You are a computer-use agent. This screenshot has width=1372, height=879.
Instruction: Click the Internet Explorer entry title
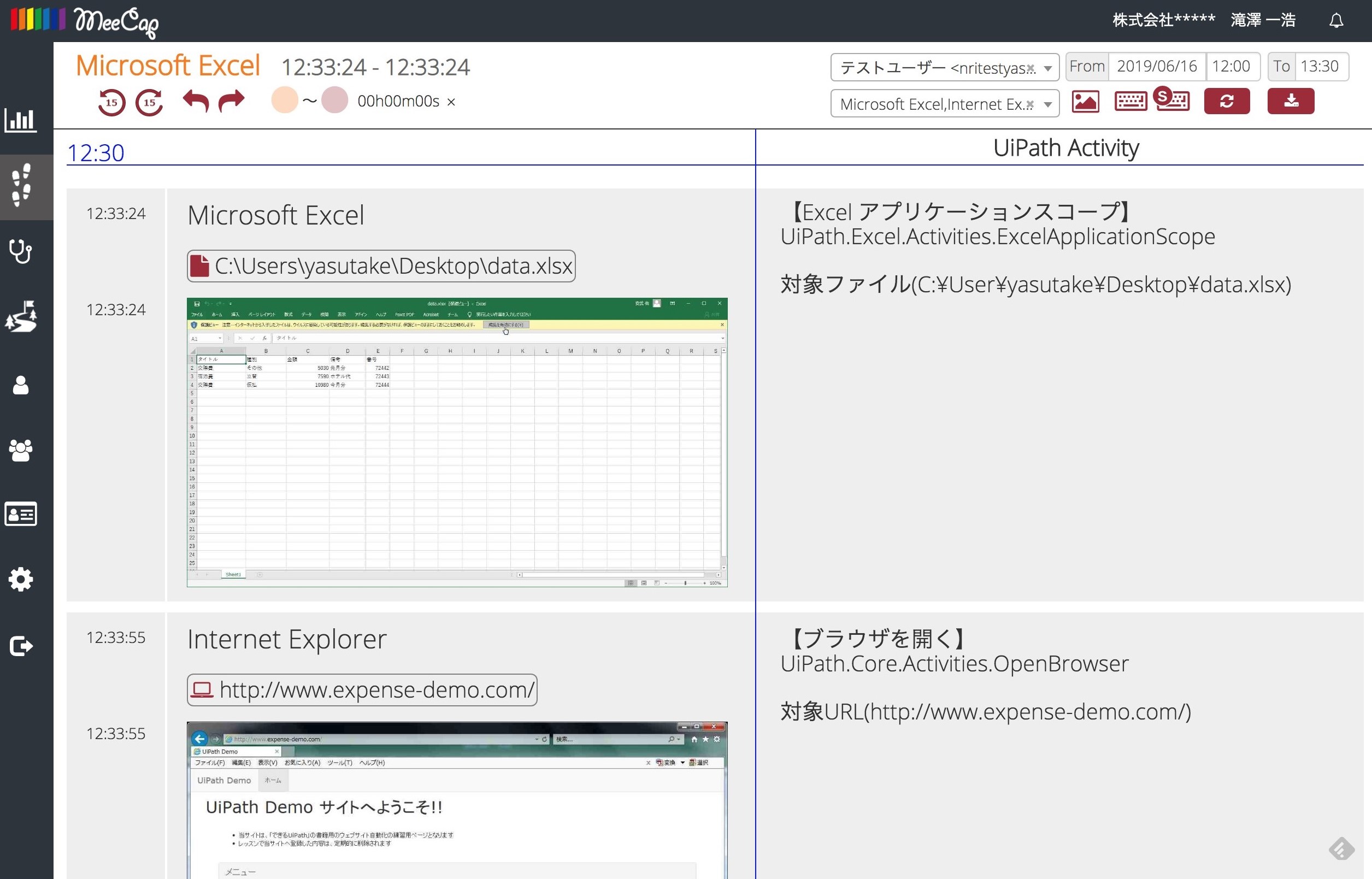(287, 639)
